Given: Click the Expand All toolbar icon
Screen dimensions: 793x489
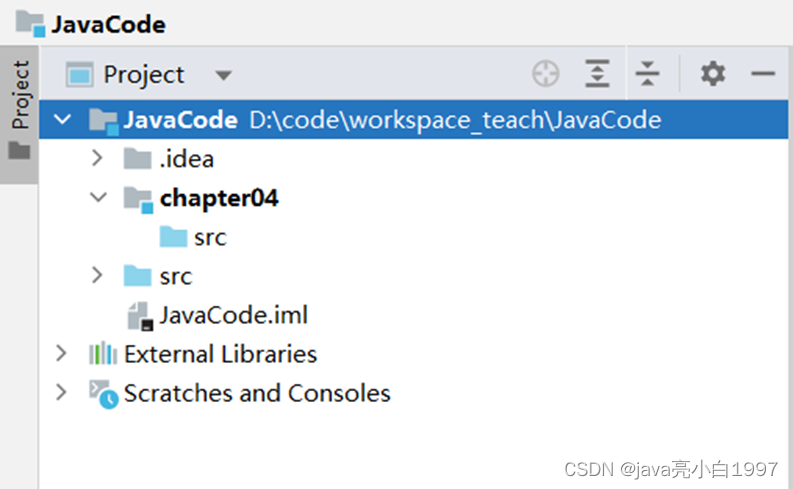Looking at the screenshot, I should 597,74.
